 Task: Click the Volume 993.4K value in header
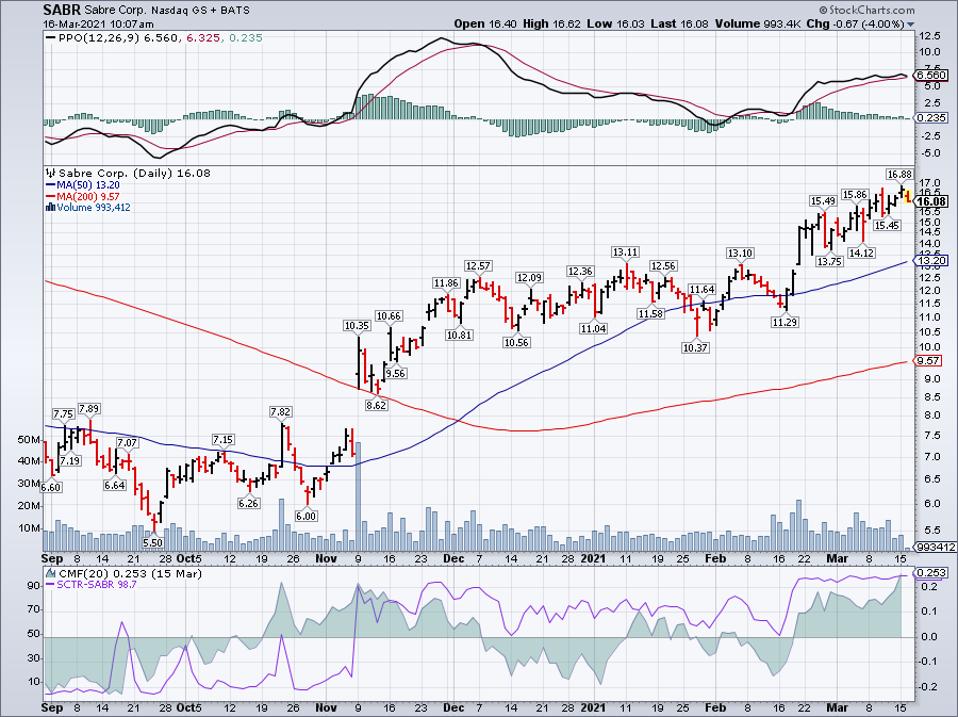(758, 24)
